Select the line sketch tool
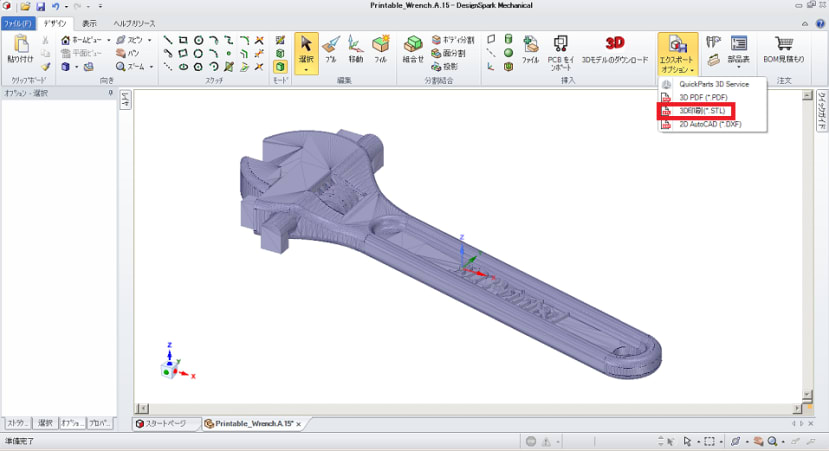829x451 pixels. 168,40
